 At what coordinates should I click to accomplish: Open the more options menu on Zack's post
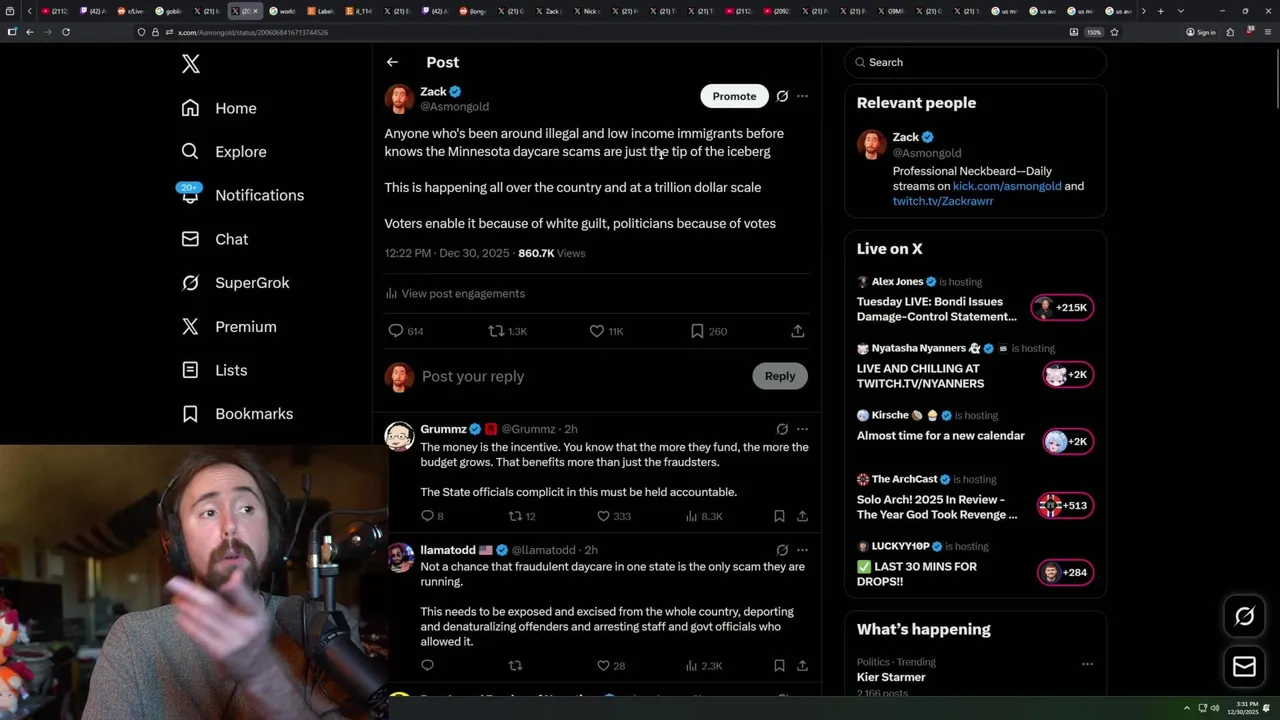pyautogui.click(x=802, y=96)
